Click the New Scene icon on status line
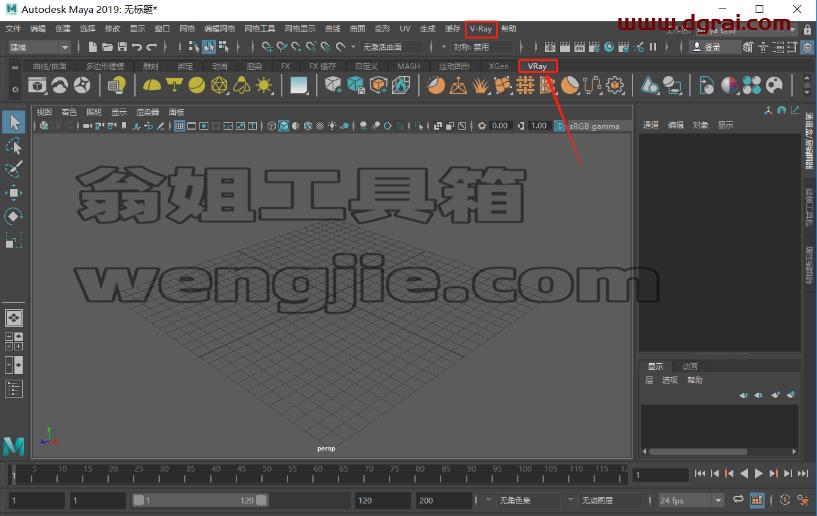Viewport: 817px width, 516px height. 92,47
